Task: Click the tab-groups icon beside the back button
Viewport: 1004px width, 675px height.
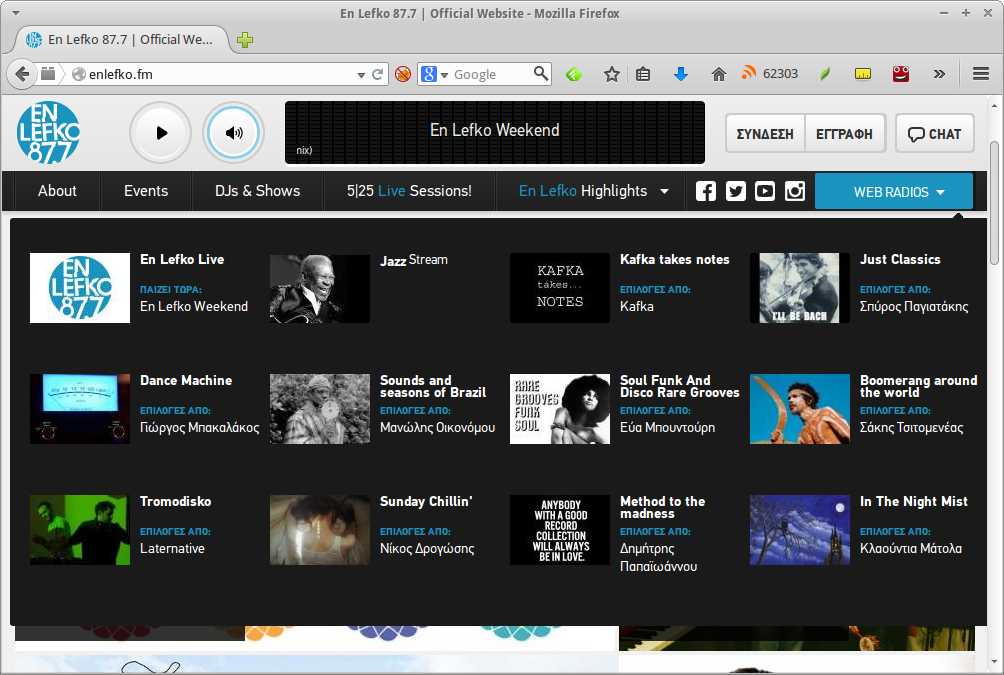Action: (x=48, y=74)
